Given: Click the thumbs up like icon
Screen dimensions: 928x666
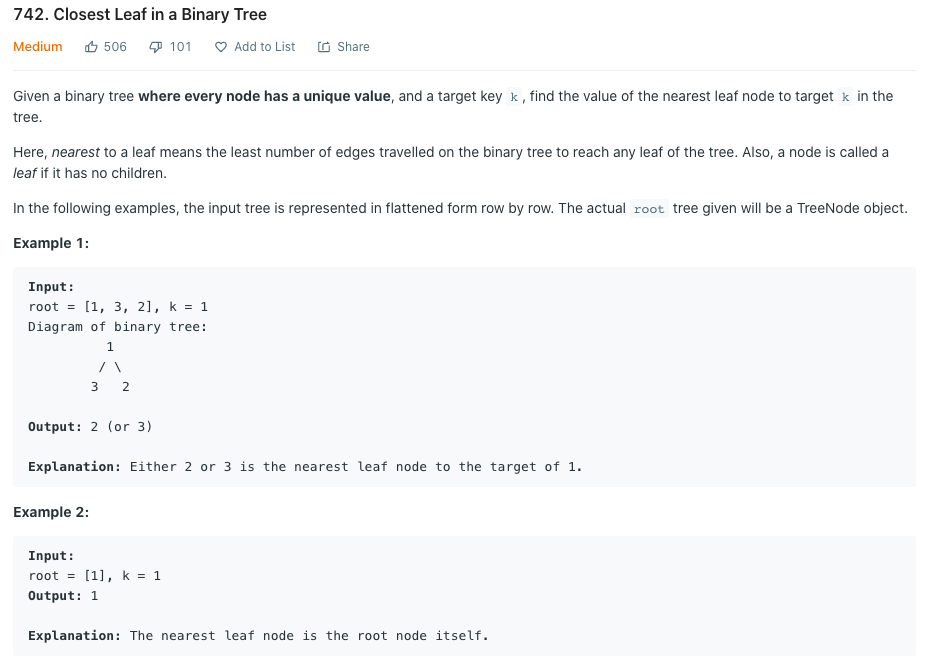Looking at the screenshot, I should [x=91, y=46].
